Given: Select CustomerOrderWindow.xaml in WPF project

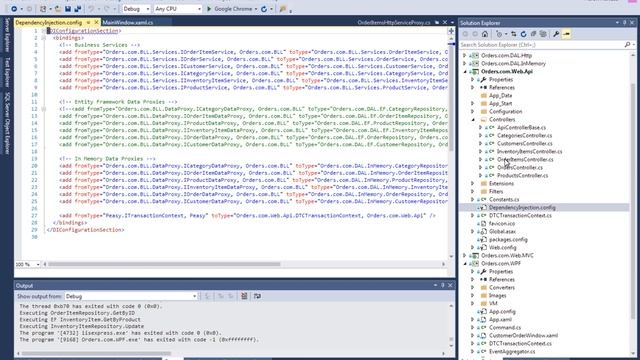Looking at the screenshot, I should [523, 336].
